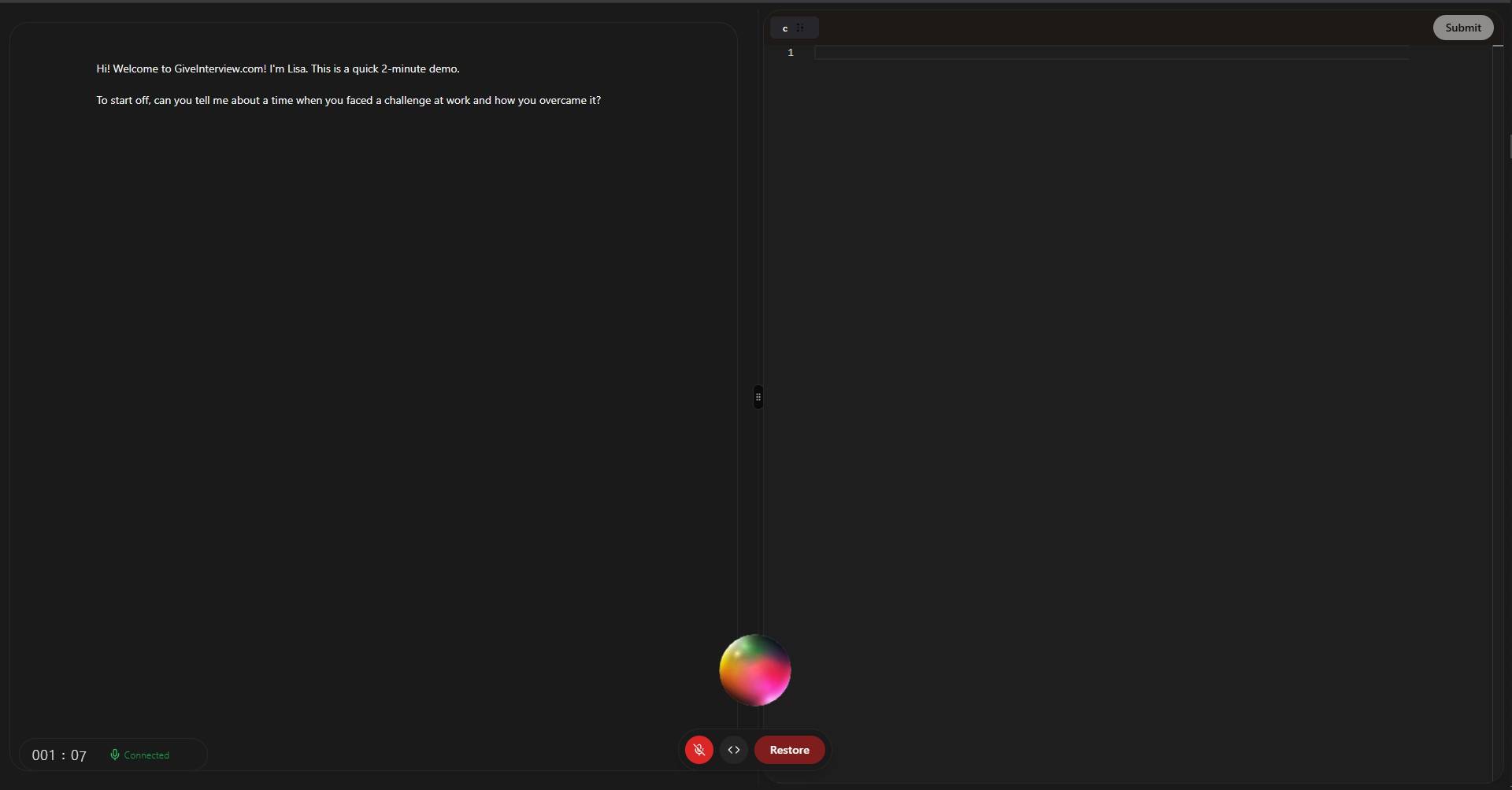Click the dotted grip icon beside the C language label
The width and height of the screenshot is (1512, 790).
(x=800, y=28)
